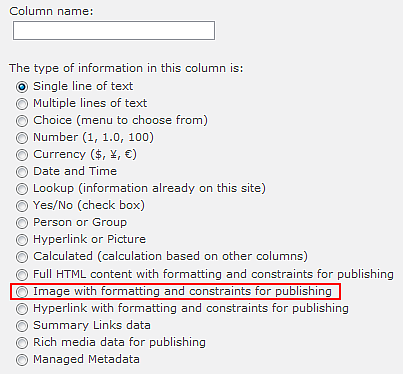Select the Person or Group option
403x374 pixels.
click(22, 223)
